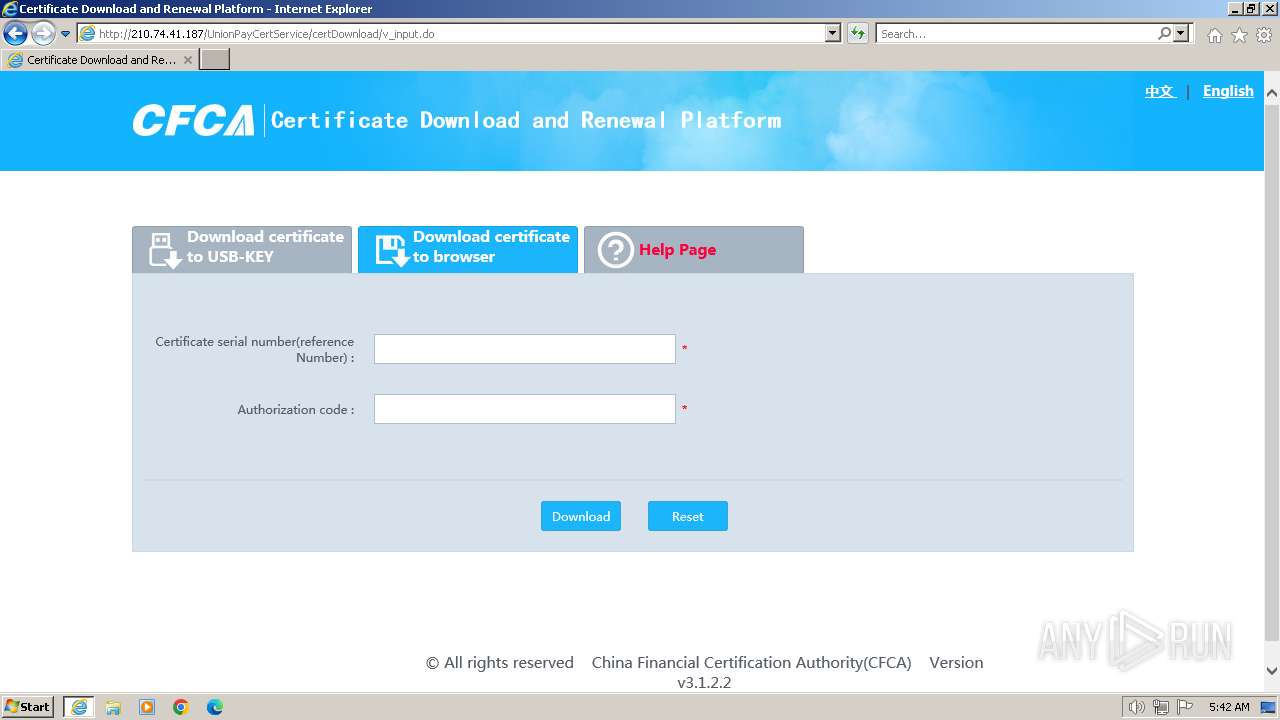The height and width of the screenshot is (720, 1280).
Task: Click the China Financial Certification Authority text
Action: 751,663
